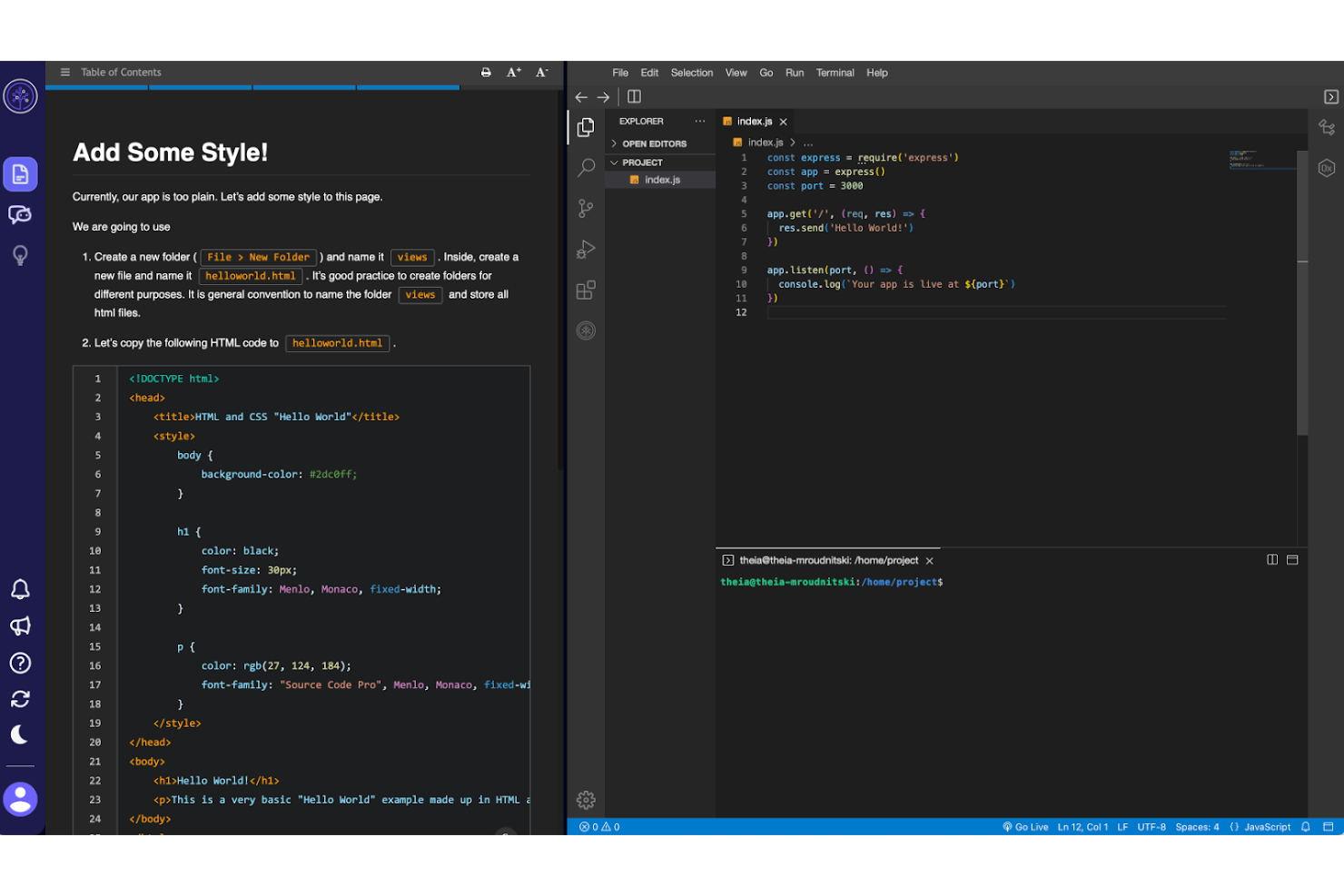1344x896 pixels.
Task: Open the Table of Contents menu
Action: tap(64, 72)
